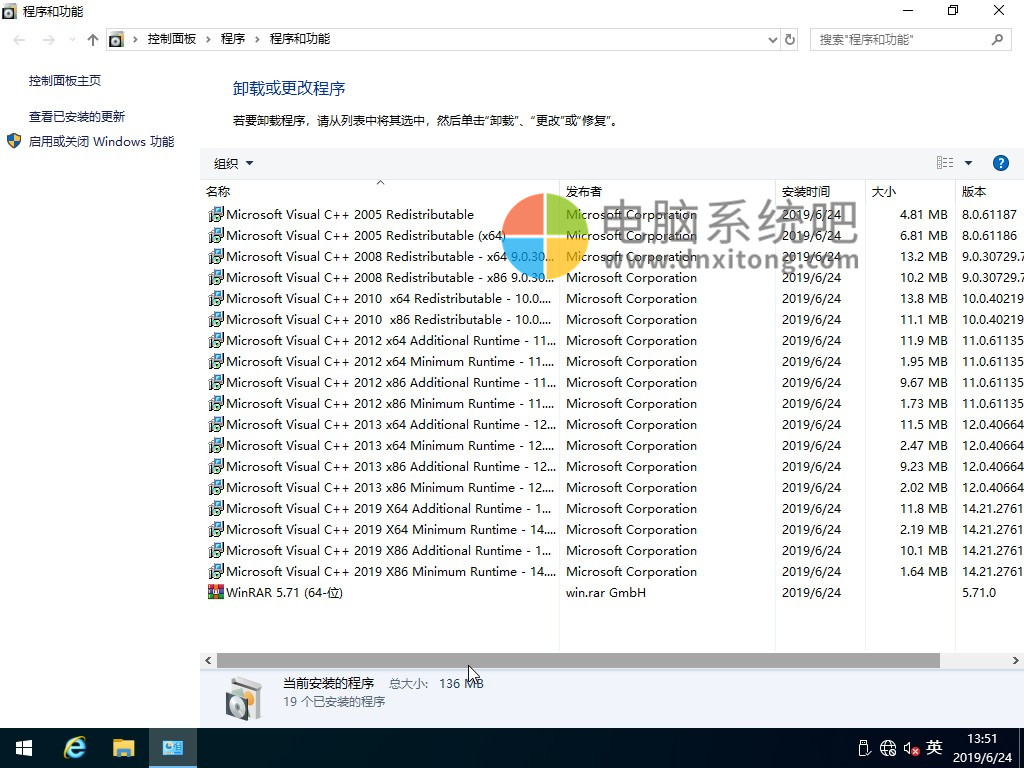Expand the view options dropdown arrow
Image resolution: width=1024 pixels, height=768 pixels.
click(968, 163)
